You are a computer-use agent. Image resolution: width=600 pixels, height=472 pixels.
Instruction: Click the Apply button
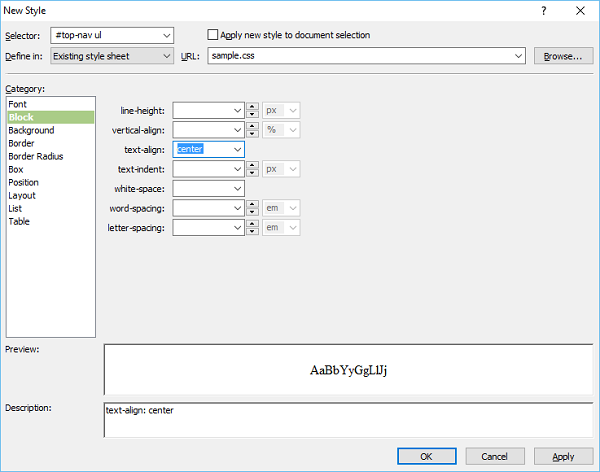click(x=563, y=456)
